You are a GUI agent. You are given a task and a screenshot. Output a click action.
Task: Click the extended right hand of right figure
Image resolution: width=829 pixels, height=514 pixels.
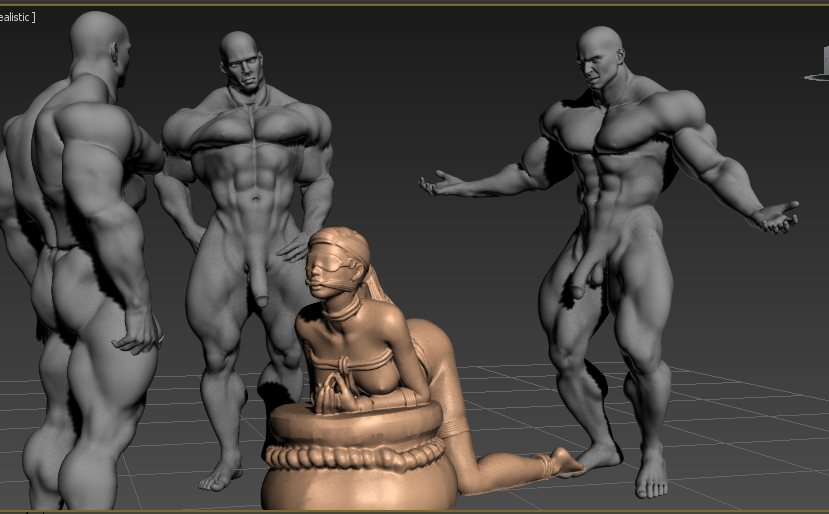440,183
